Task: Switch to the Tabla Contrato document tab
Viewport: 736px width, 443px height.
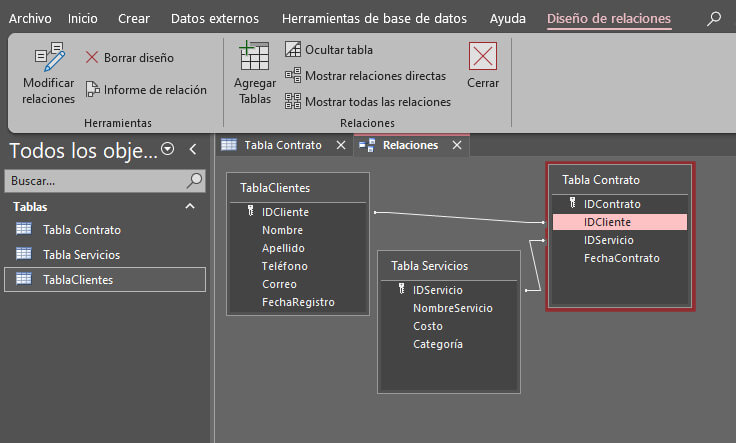Action: (283, 145)
